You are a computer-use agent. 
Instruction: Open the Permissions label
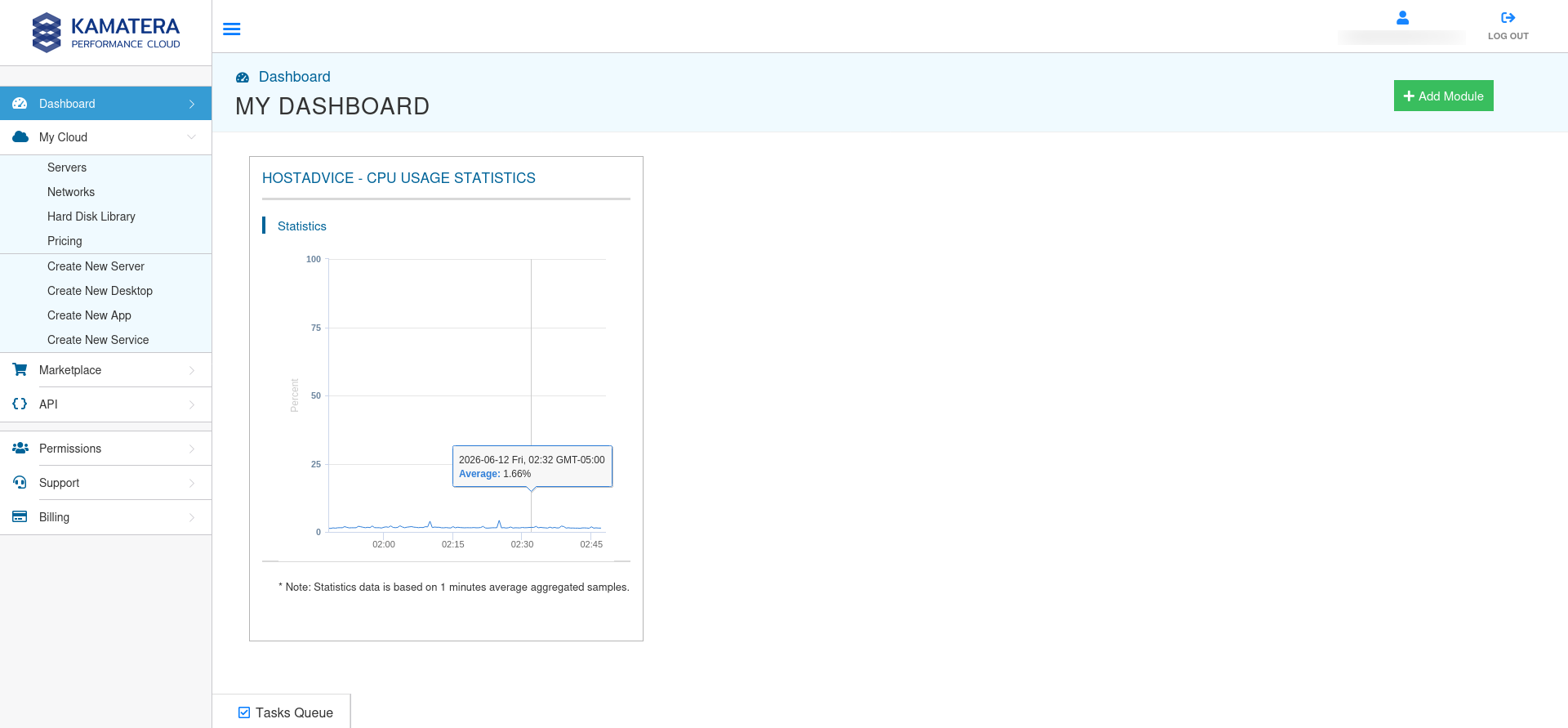coord(70,449)
